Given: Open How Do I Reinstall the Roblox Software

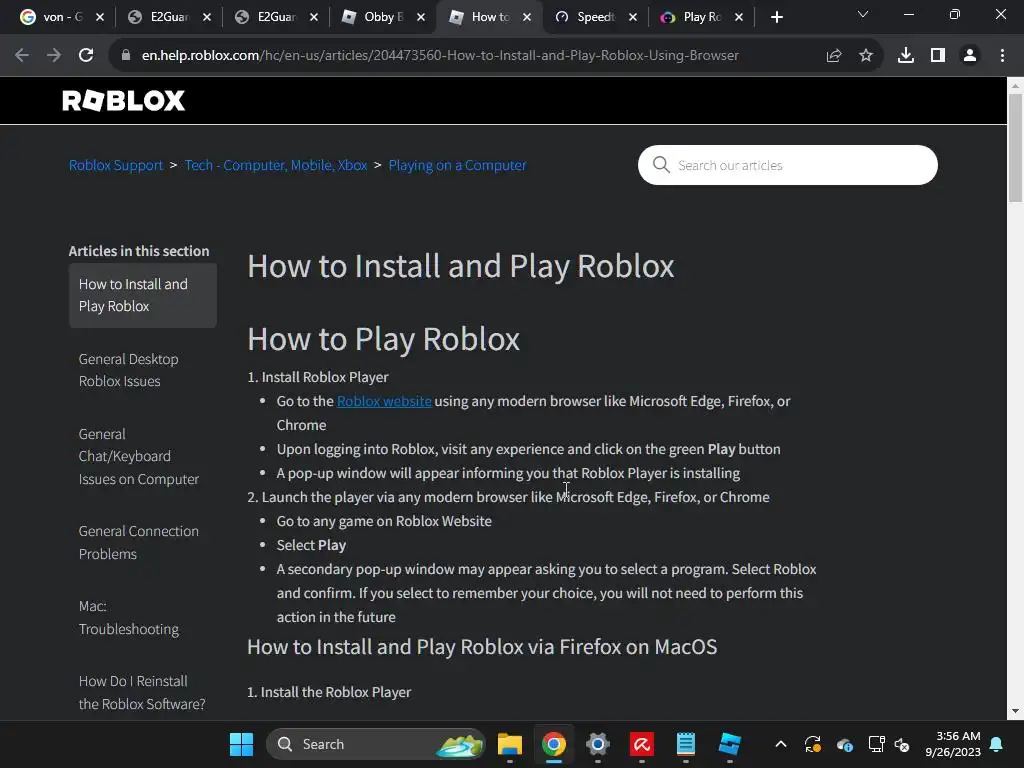Looking at the screenshot, I should coord(142,692).
